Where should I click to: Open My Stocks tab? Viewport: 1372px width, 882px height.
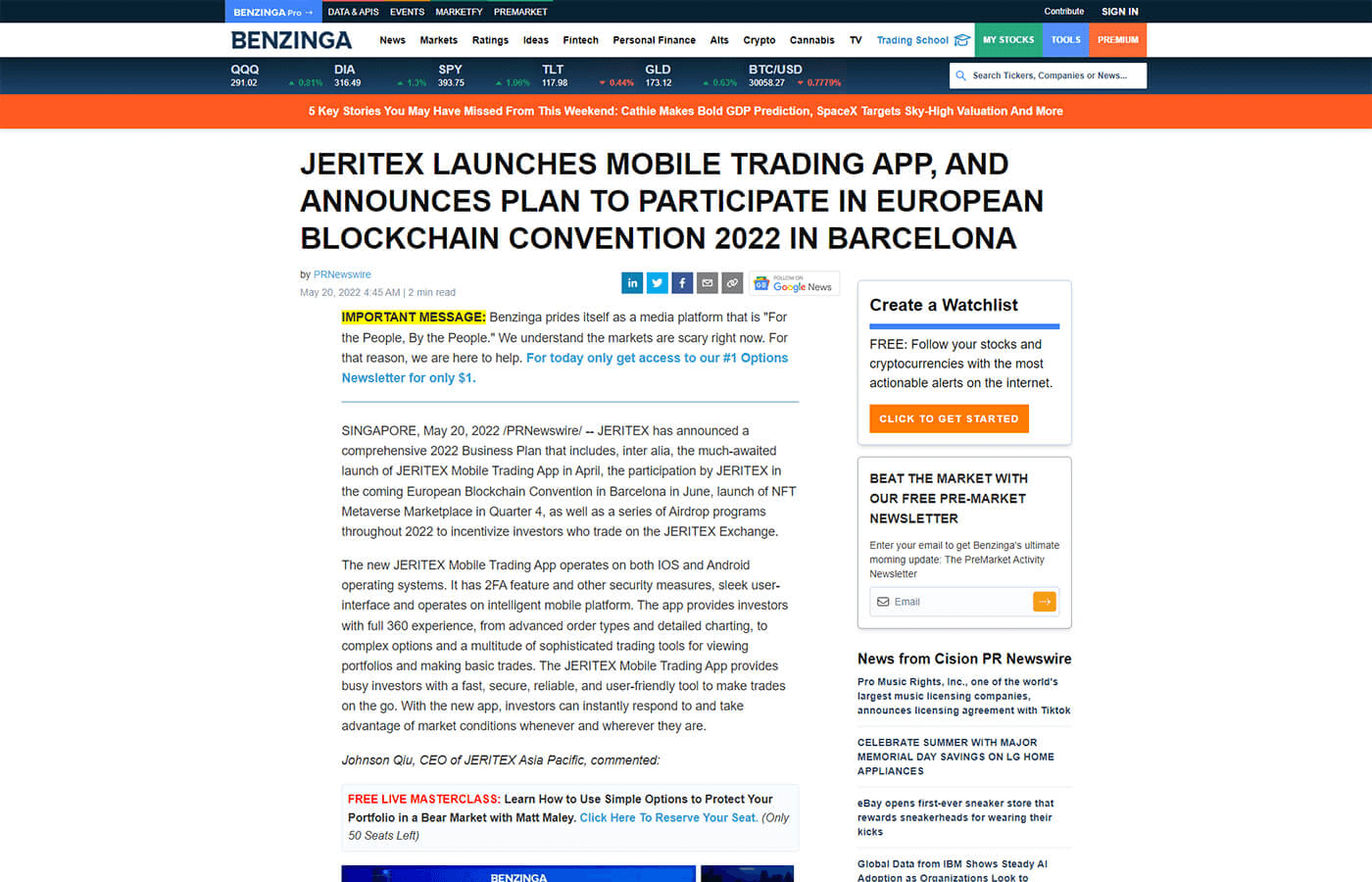point(1008,40)
